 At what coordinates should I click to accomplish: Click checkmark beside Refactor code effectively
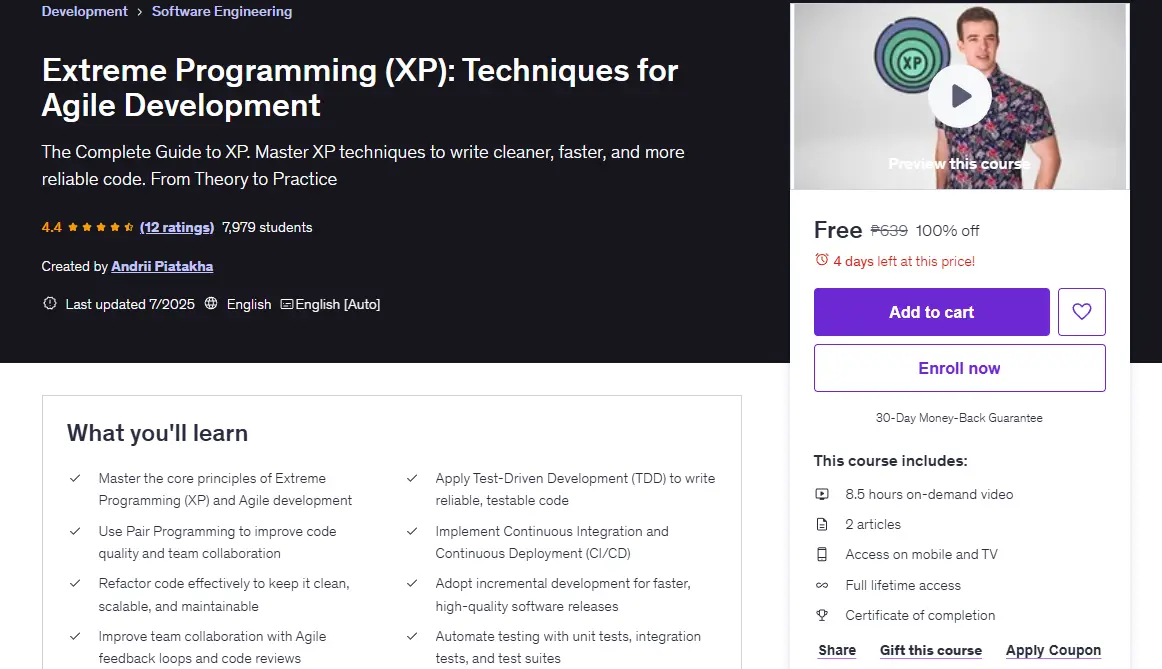(75, 583)
